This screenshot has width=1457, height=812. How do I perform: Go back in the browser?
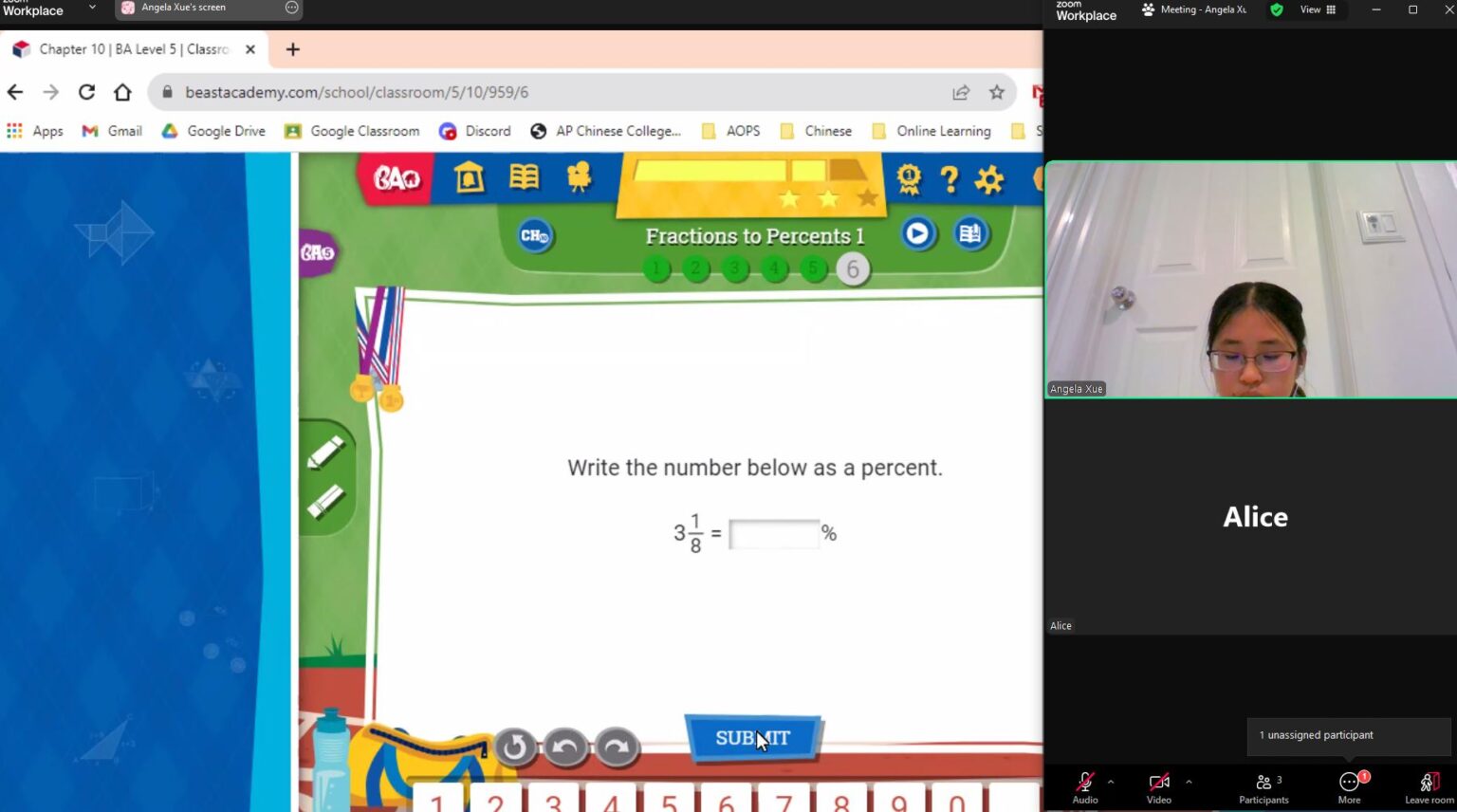15,92
